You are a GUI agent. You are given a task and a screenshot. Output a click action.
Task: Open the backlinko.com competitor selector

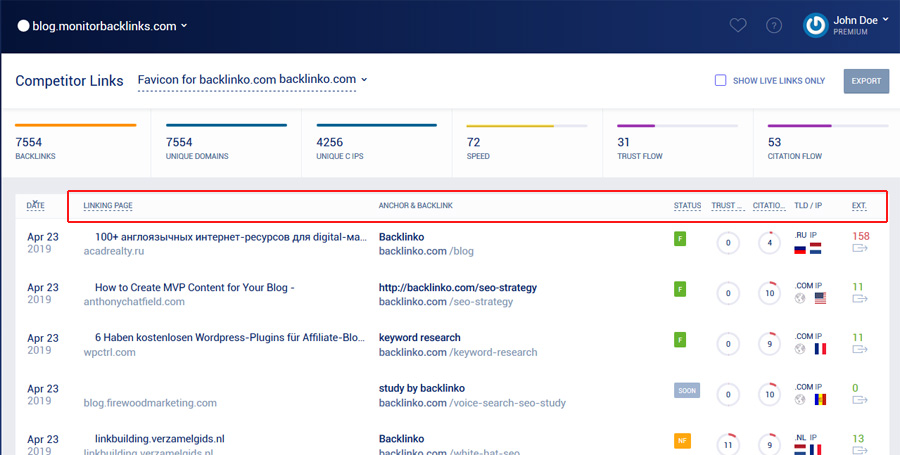[x=253, y=80]
